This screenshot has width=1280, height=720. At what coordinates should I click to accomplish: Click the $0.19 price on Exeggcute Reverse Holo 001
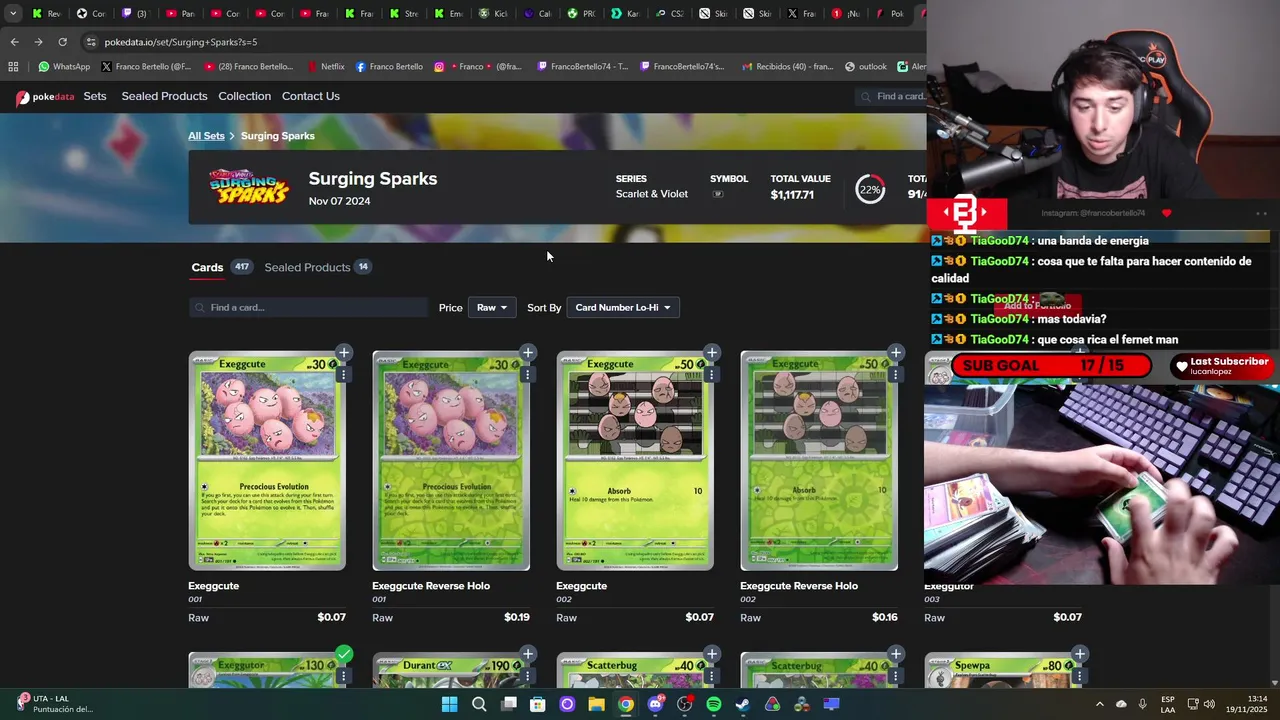[x=517, y=617]
